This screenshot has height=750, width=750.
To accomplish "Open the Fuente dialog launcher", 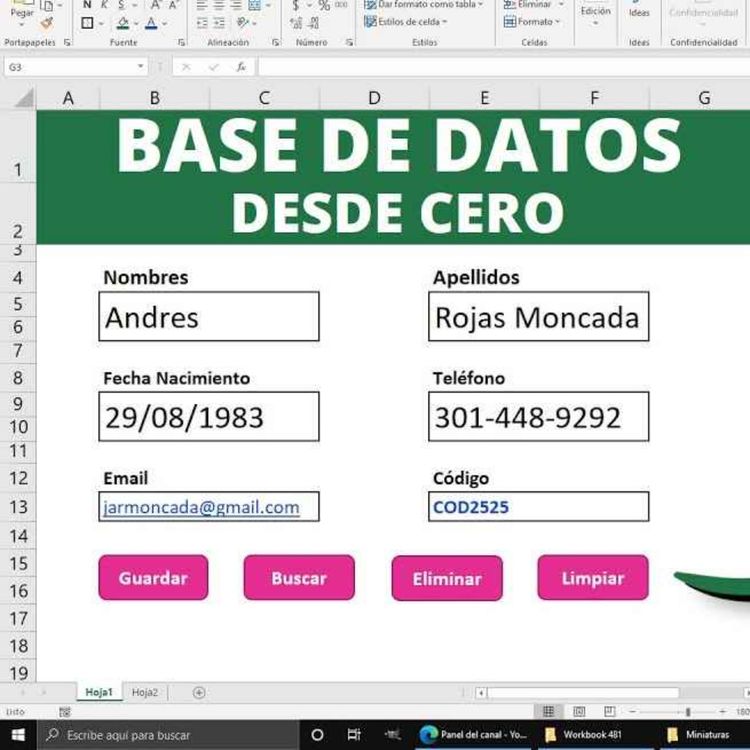I will pos(181,43).
